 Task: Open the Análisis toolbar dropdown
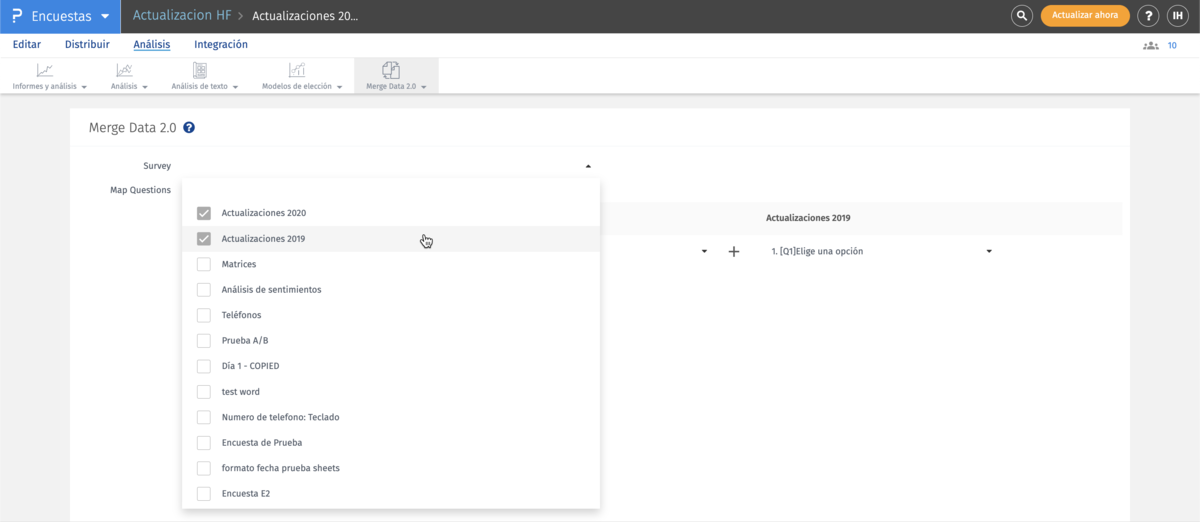[x=129, y=87]
